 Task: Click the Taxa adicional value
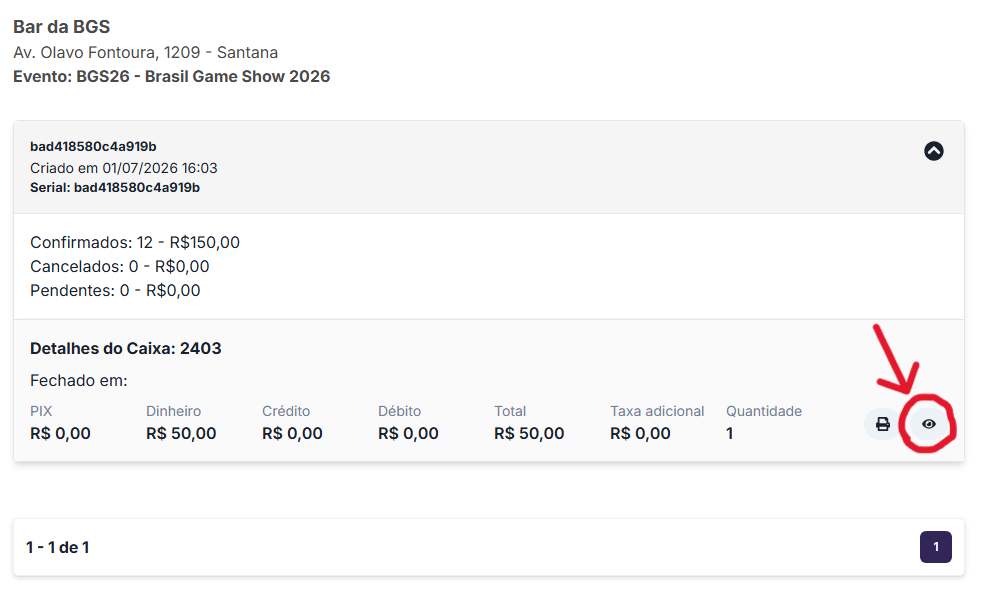coord(640,433)
